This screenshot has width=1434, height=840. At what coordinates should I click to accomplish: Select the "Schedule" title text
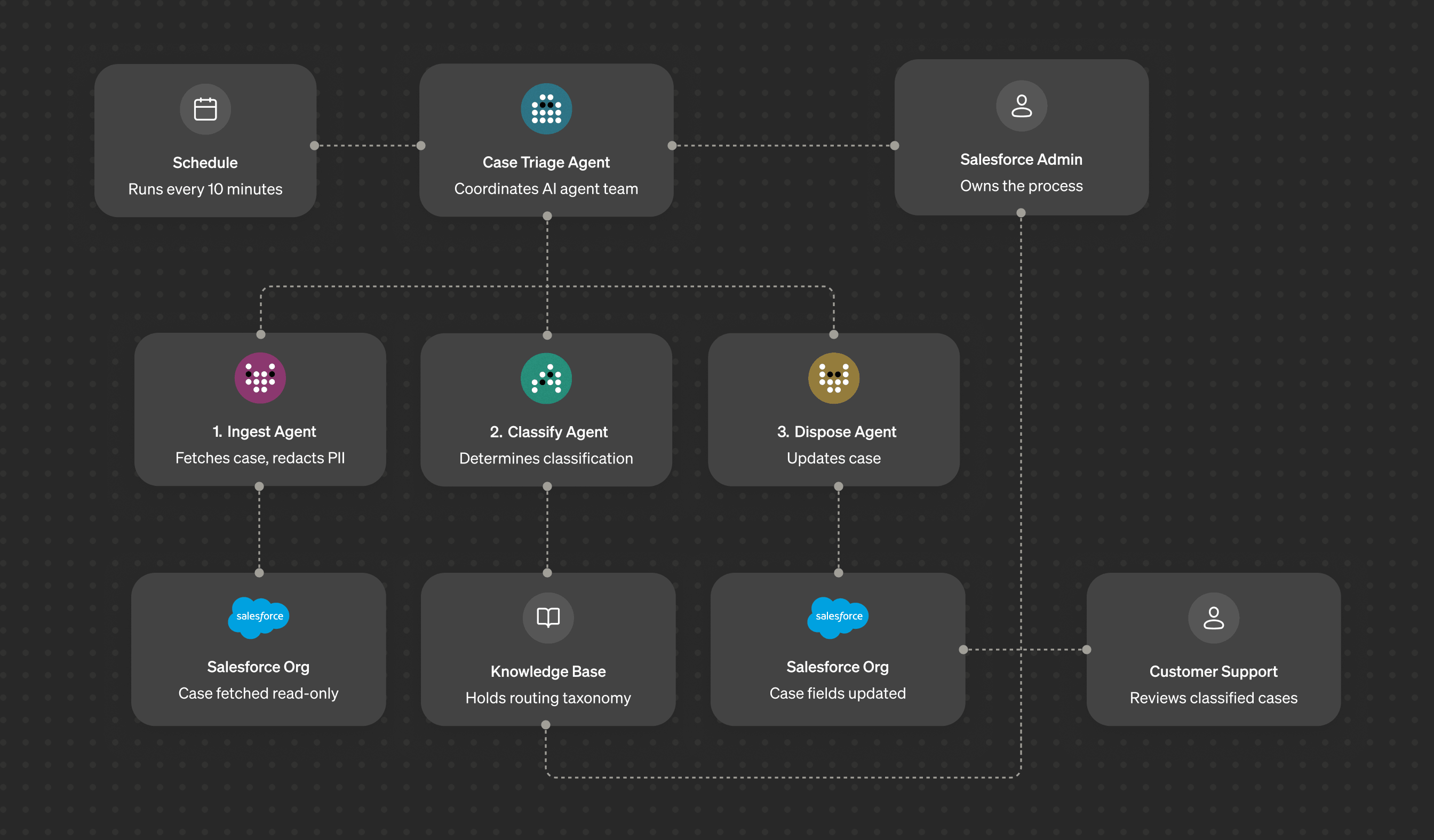205,163
